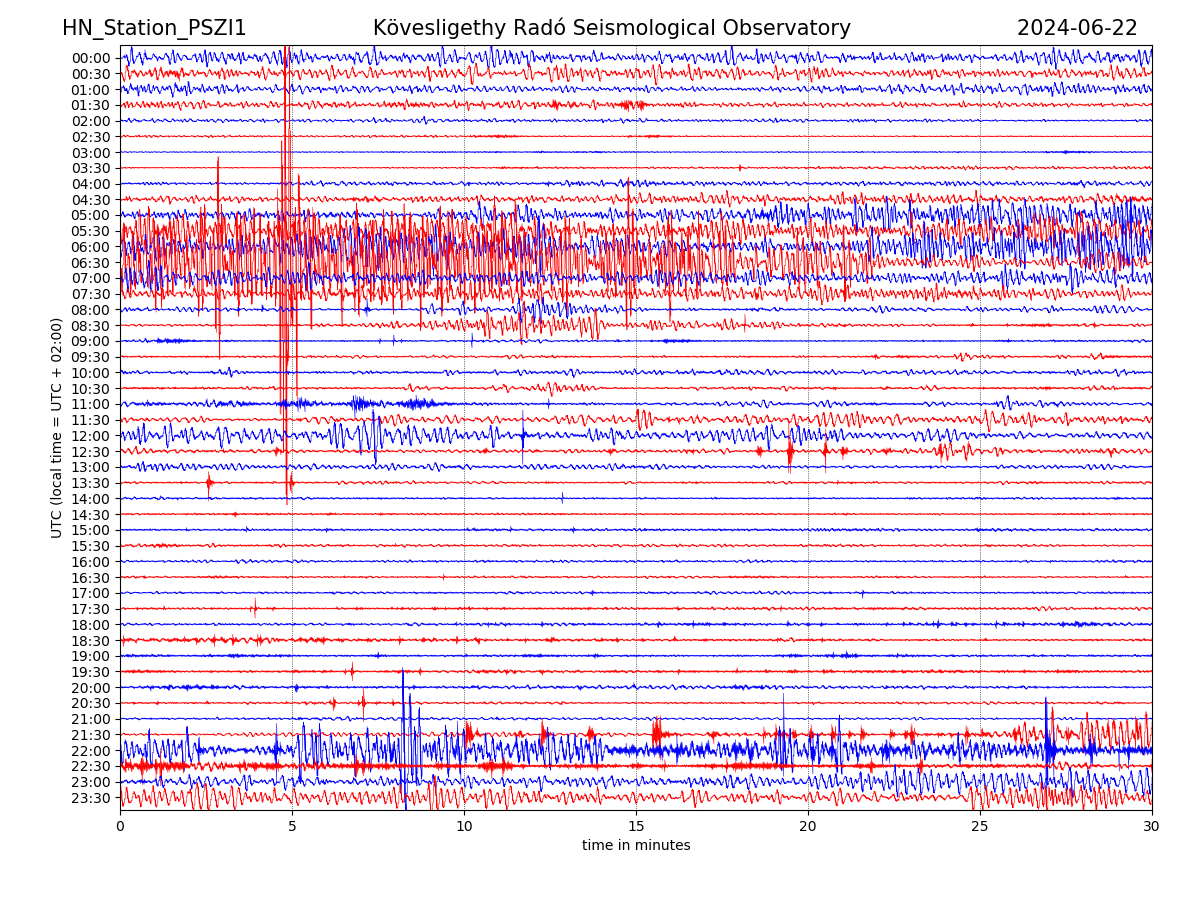Click the UTC local time y-axis label
This screenshot has height=900, width=1200.
point(57,427)
